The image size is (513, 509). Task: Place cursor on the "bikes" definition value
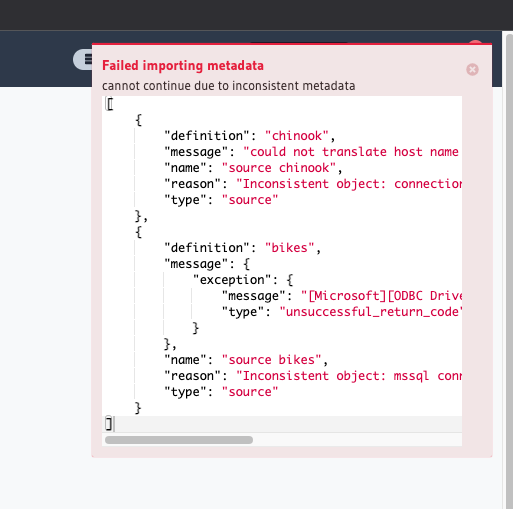point(289,248)
